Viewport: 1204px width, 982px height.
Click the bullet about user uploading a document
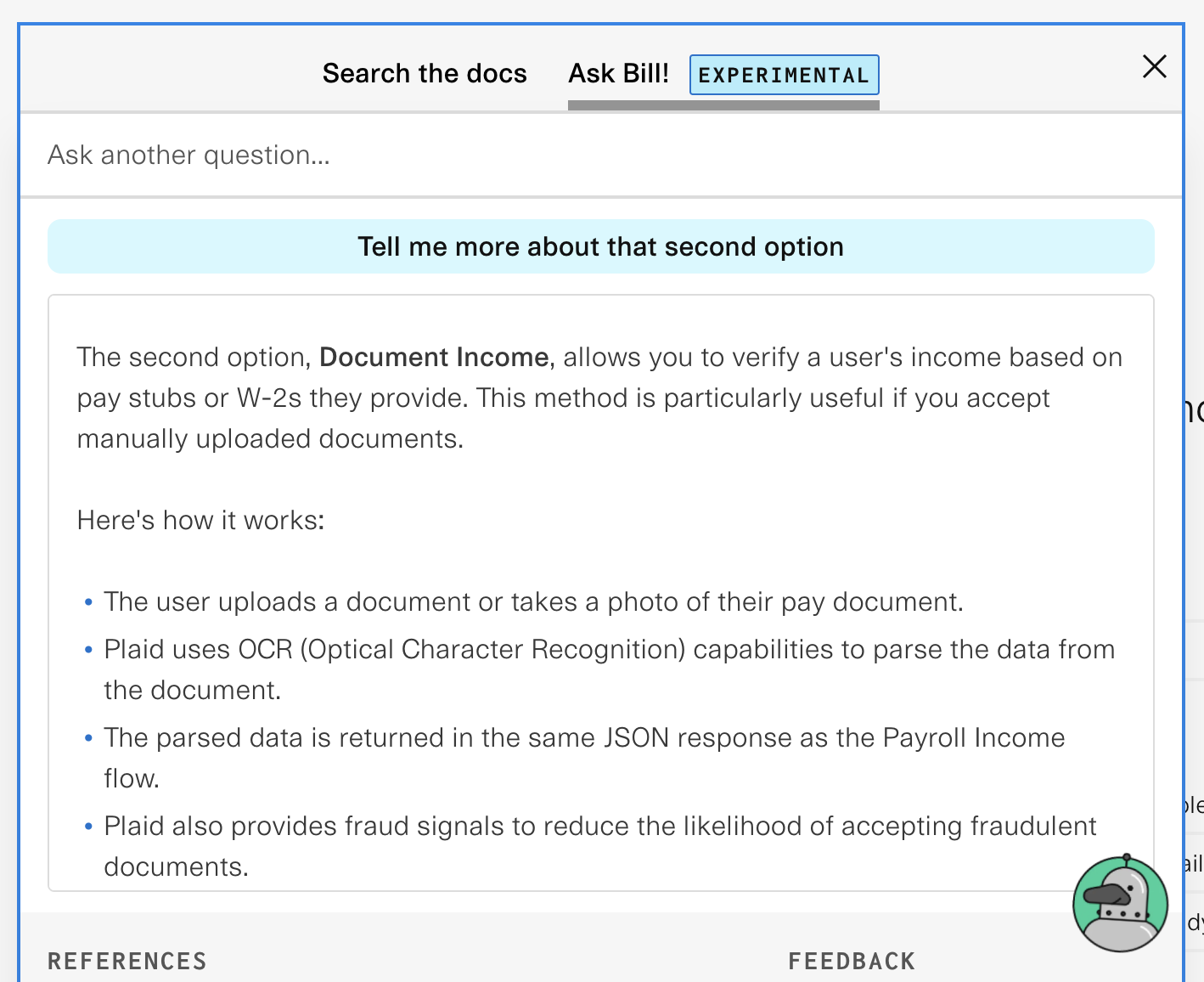(x=533, y=601)
